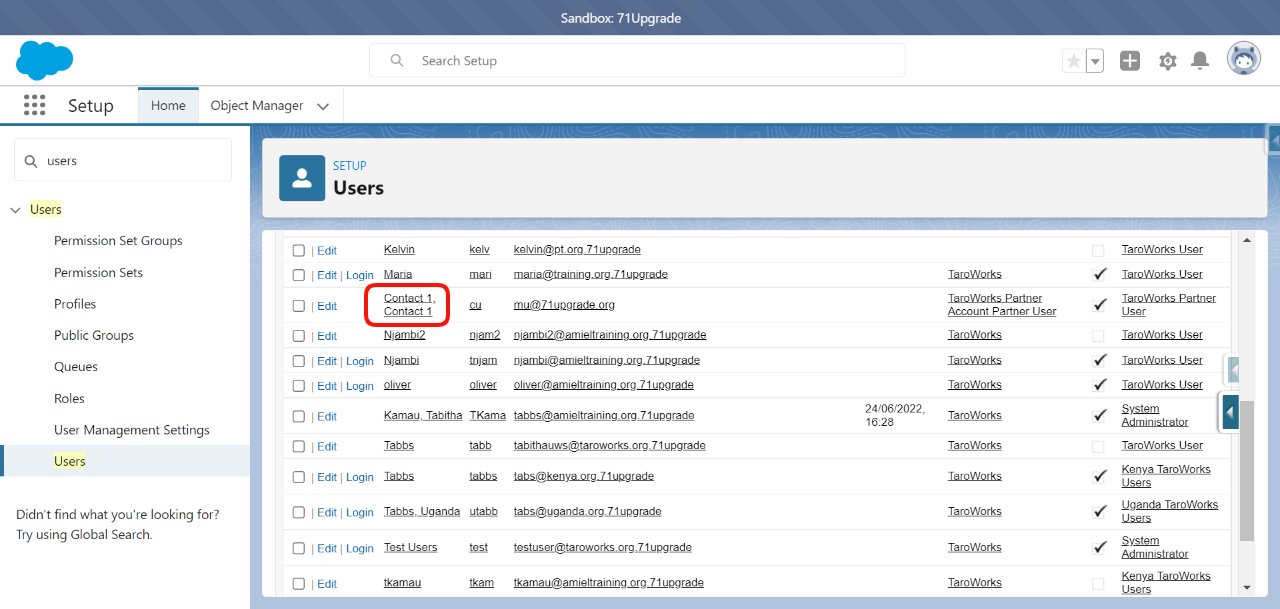Image resolution: width=1280 pixels, height=609 pixels.
Task: Open Permission Sets in sidebar
Action: [98, 272]
